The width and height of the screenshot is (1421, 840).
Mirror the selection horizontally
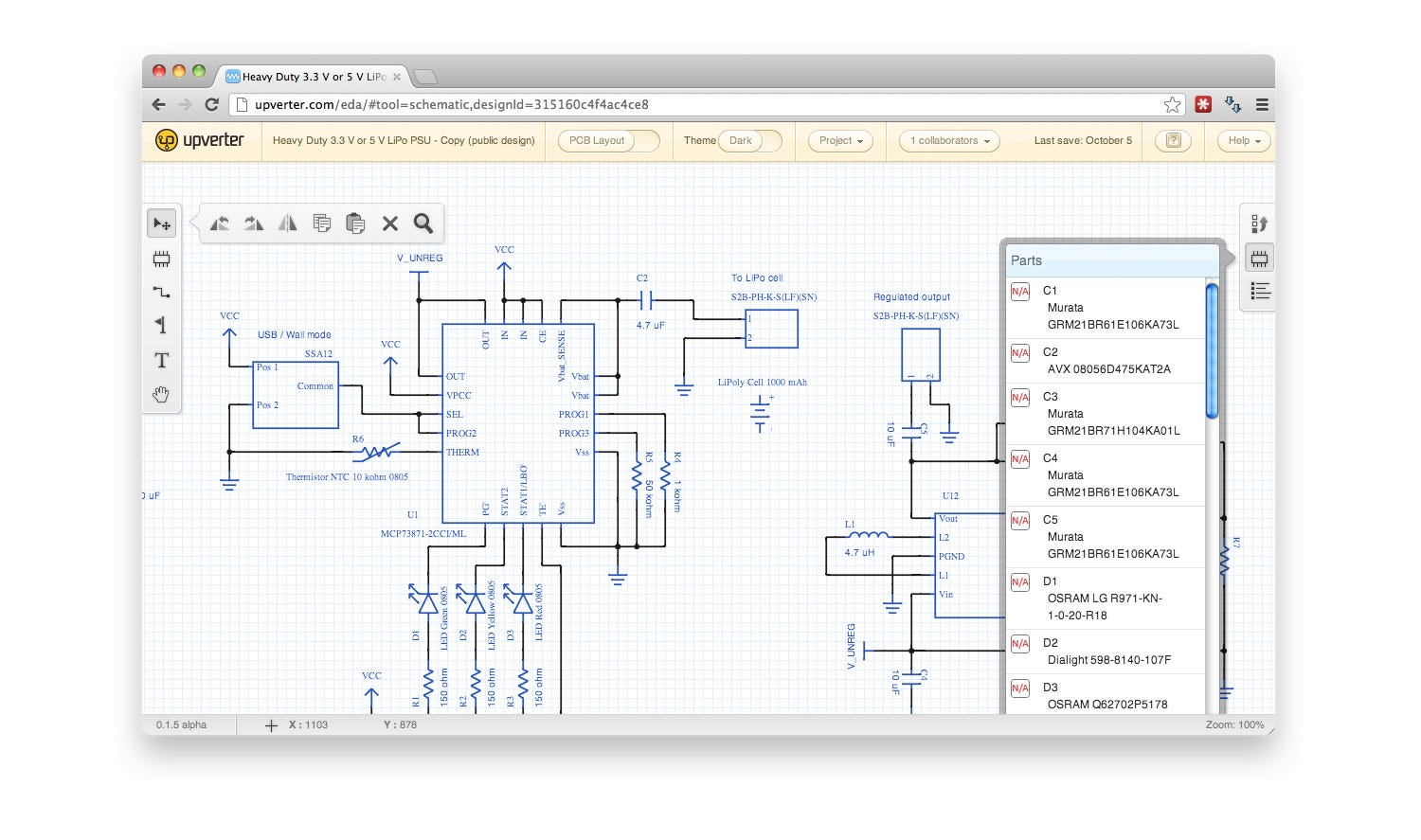(288, 223)
